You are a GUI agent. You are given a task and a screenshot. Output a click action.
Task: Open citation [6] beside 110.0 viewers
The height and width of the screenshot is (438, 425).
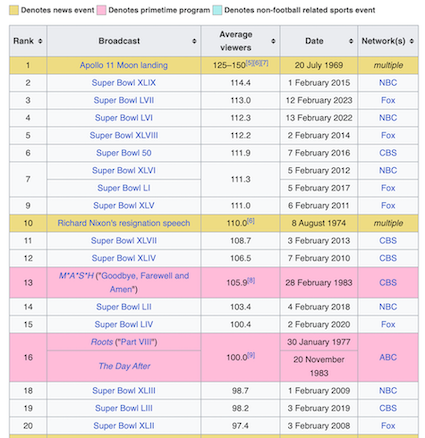click(x=251, y=221)
